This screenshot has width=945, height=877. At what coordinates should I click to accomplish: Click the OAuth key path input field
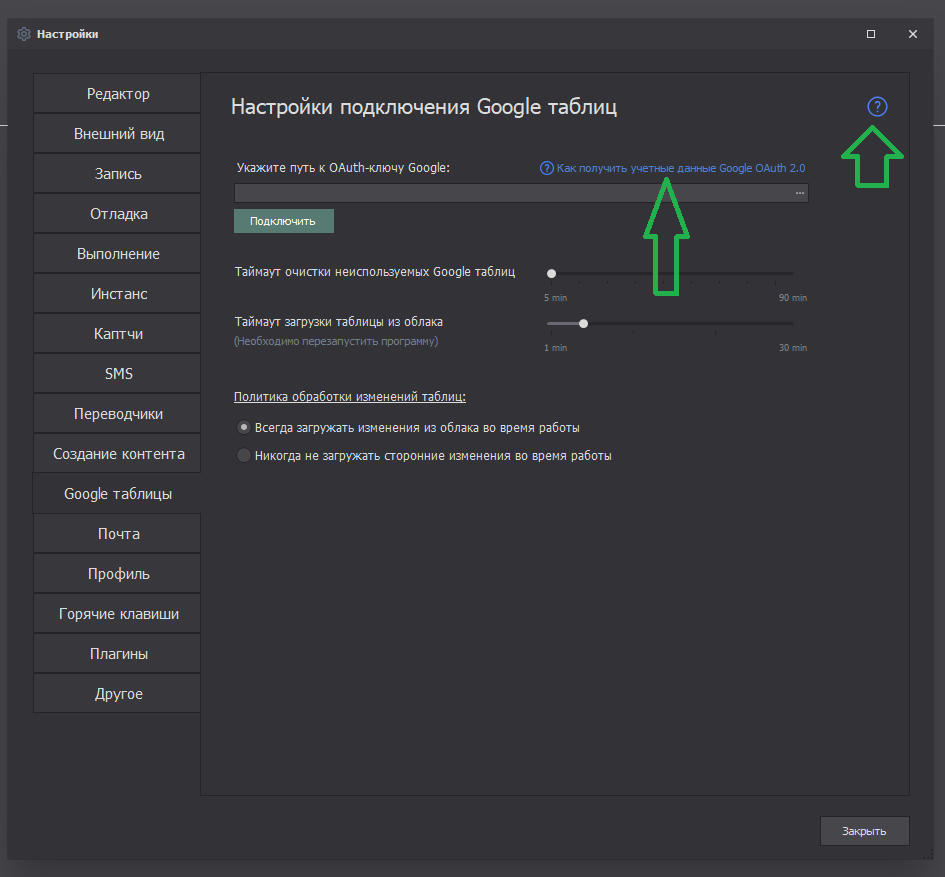[x=510, y=193]
